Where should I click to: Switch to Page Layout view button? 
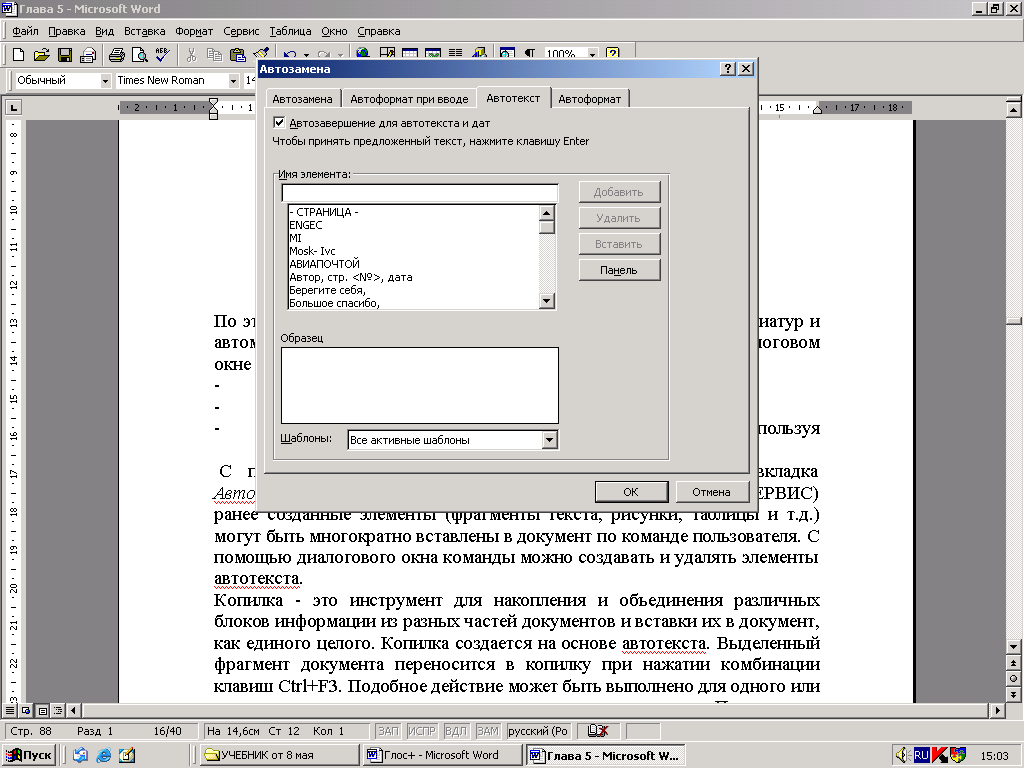click(42, 710)
